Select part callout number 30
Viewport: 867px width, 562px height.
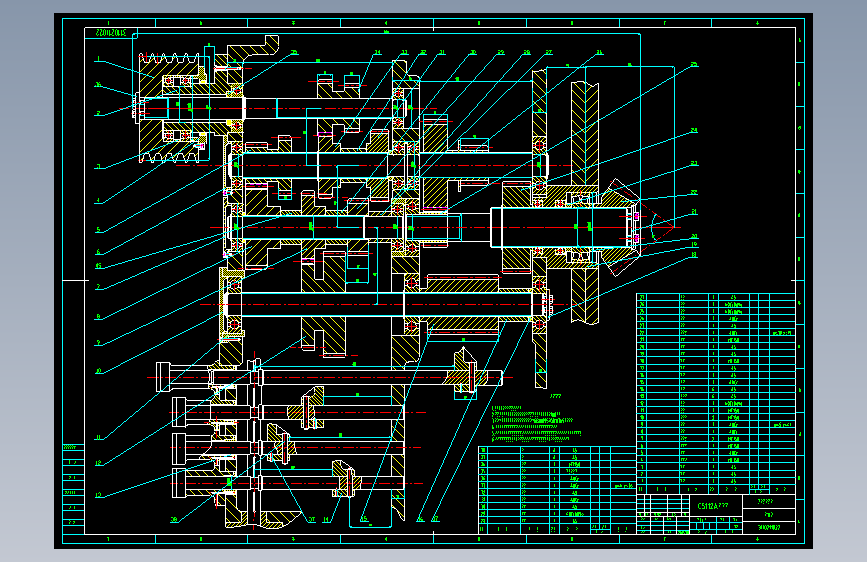(473, 53)
